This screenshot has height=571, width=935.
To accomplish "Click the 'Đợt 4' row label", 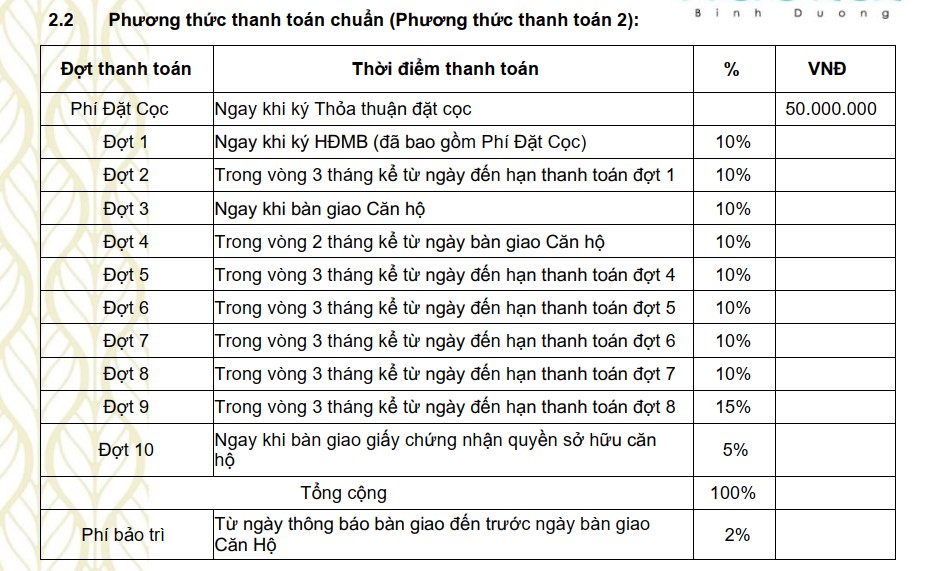I will 126,242.
